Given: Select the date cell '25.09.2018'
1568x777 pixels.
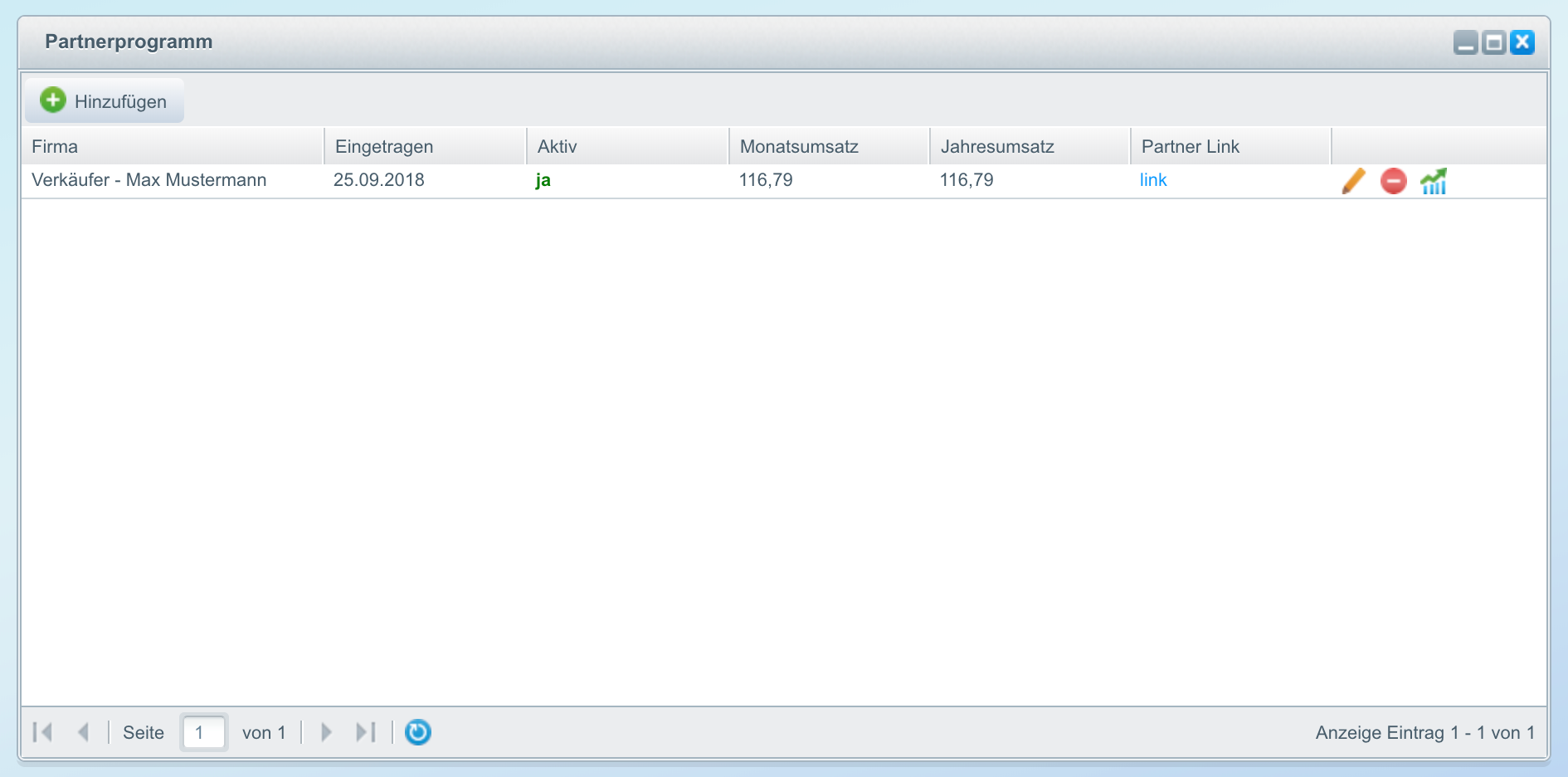Looking at the screenshot, I should (379, 180).
